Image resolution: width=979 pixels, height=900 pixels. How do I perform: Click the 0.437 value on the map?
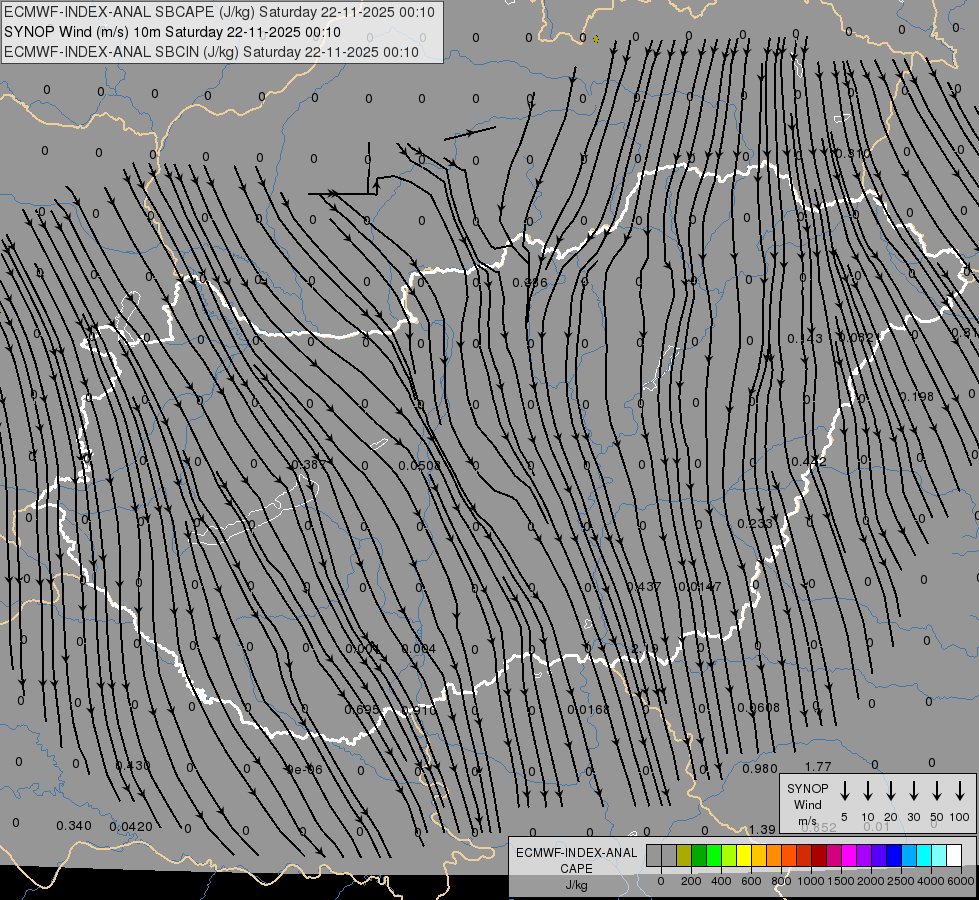tap(644, 586)
